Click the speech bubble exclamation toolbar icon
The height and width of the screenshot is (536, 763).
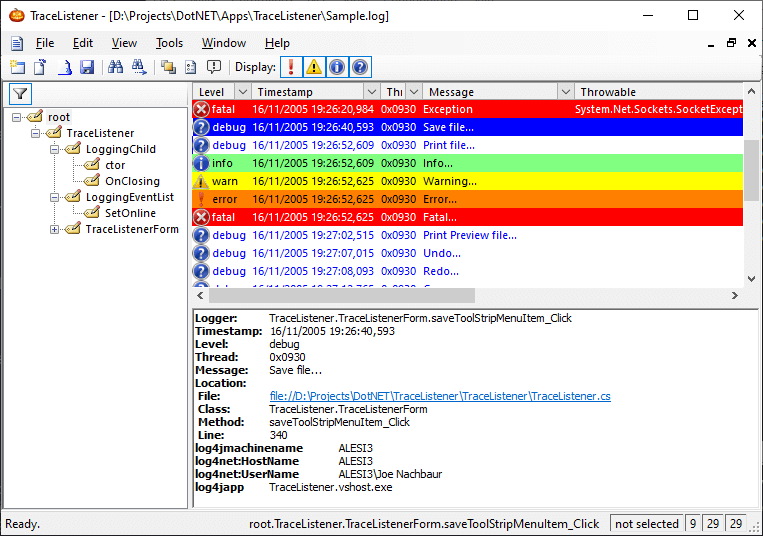[214, 67]
